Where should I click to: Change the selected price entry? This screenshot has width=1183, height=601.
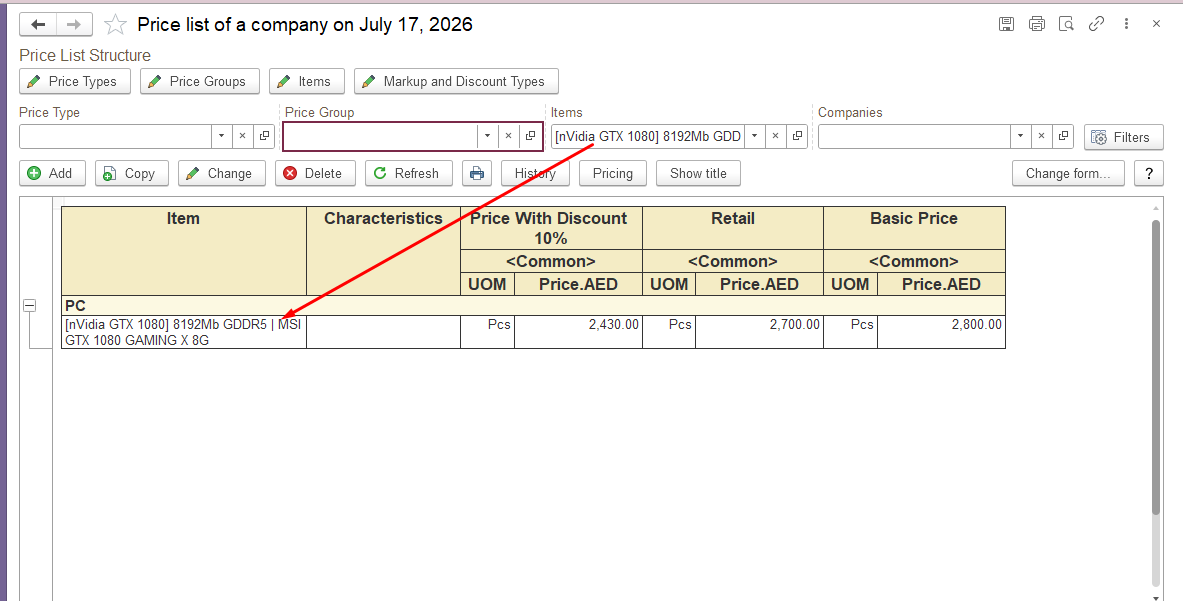[x=221, y=173]
